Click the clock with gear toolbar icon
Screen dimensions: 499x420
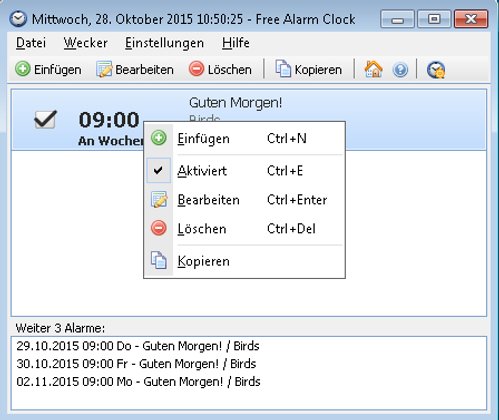click(x=436, y=70)
